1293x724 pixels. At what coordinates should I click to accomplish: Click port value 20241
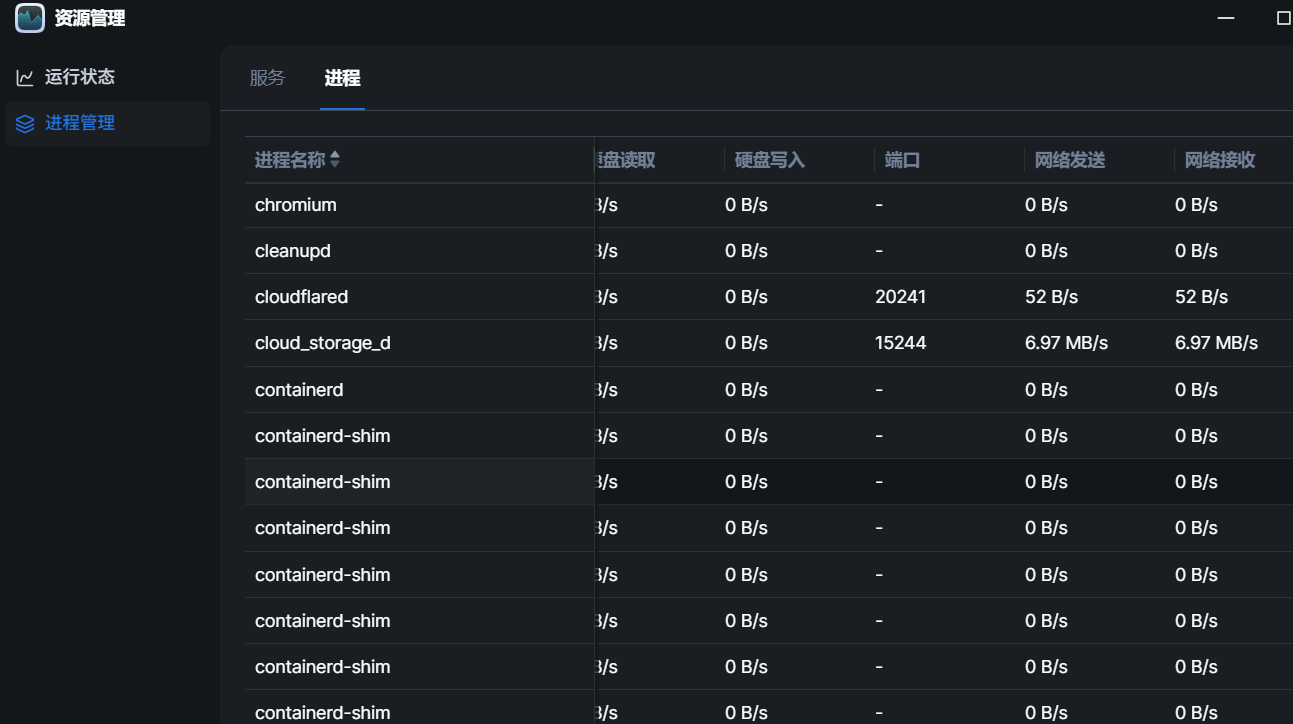coord(900,297)
